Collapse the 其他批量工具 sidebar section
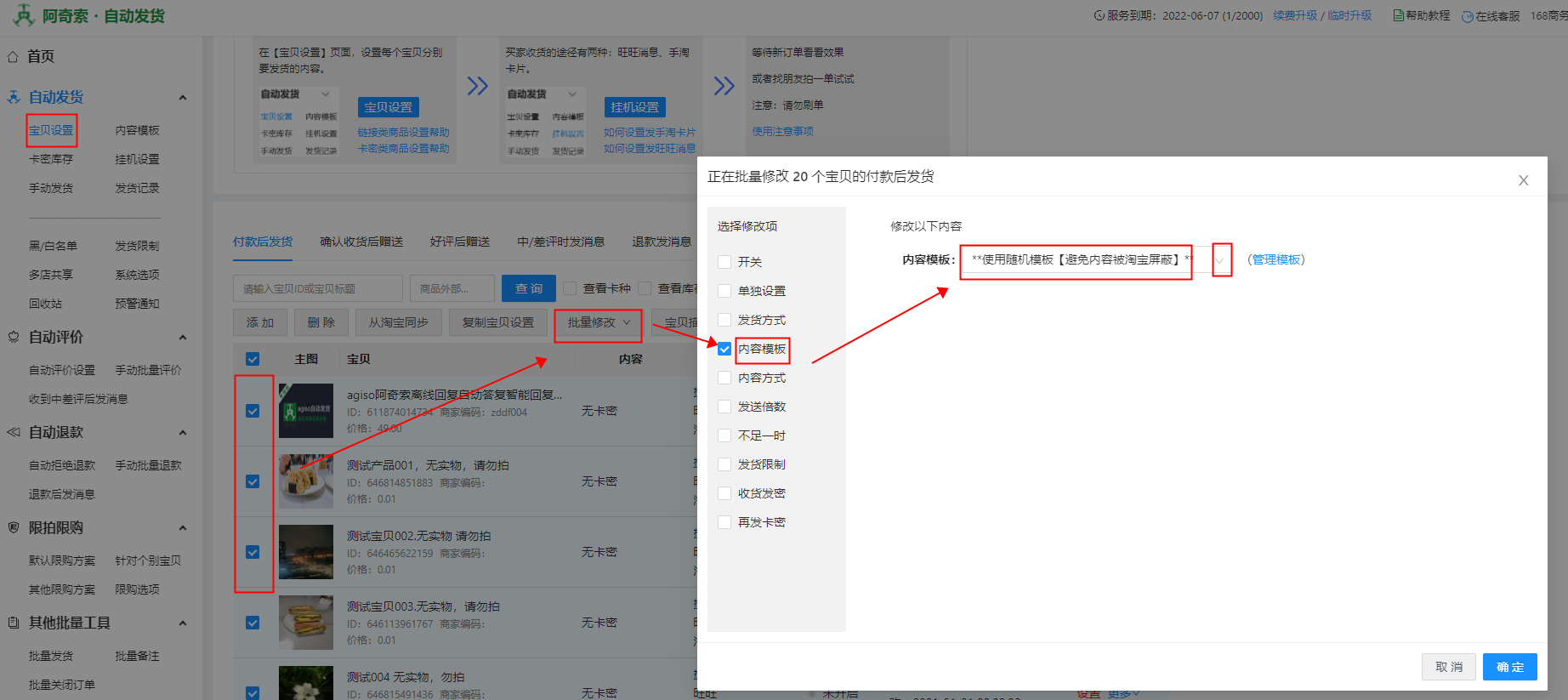The width and height of the screenshot is (1568, 700). point(183,623)
